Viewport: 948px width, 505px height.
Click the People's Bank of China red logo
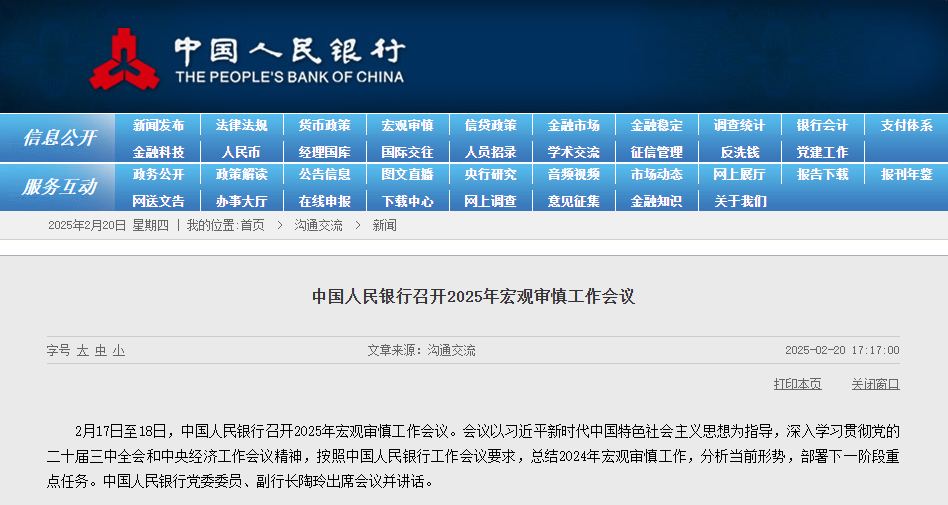click(125, 59)
